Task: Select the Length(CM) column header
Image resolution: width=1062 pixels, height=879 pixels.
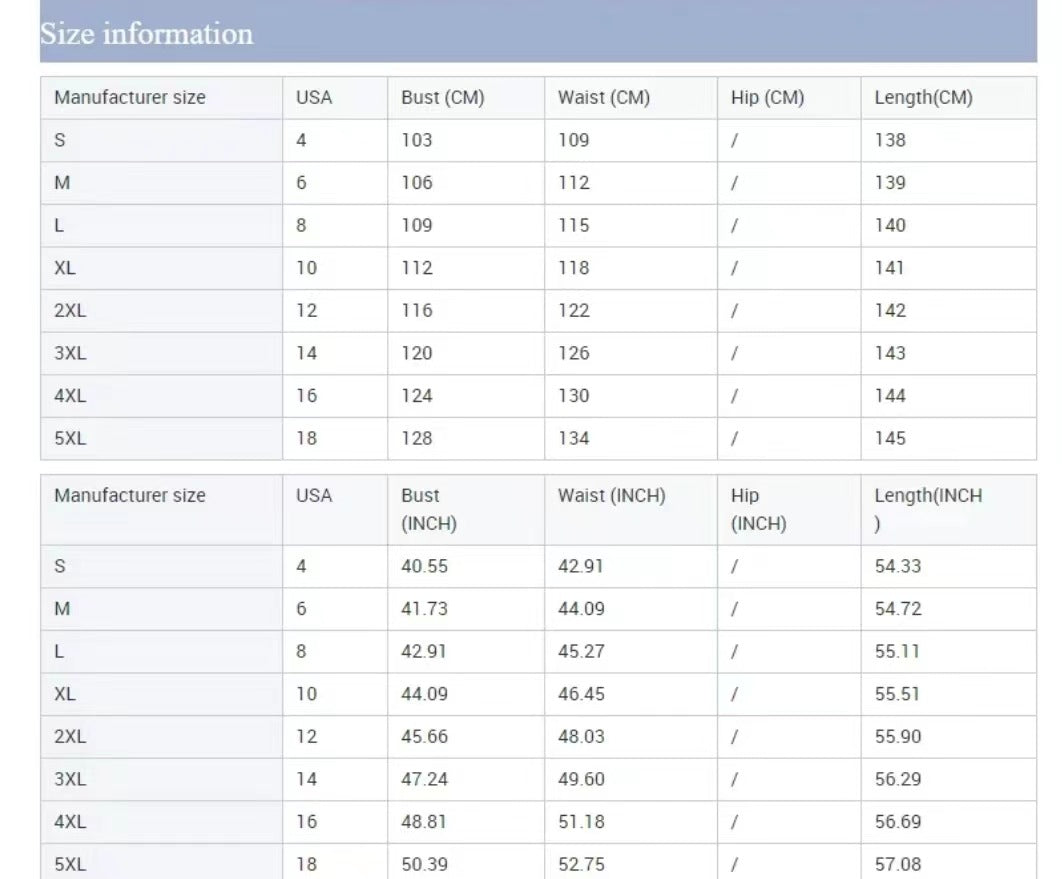Action: point(922,98)
